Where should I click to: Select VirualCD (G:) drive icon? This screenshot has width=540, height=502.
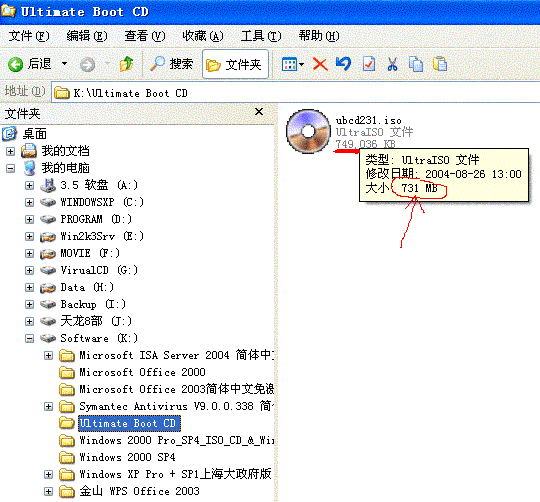click(48, 270)
